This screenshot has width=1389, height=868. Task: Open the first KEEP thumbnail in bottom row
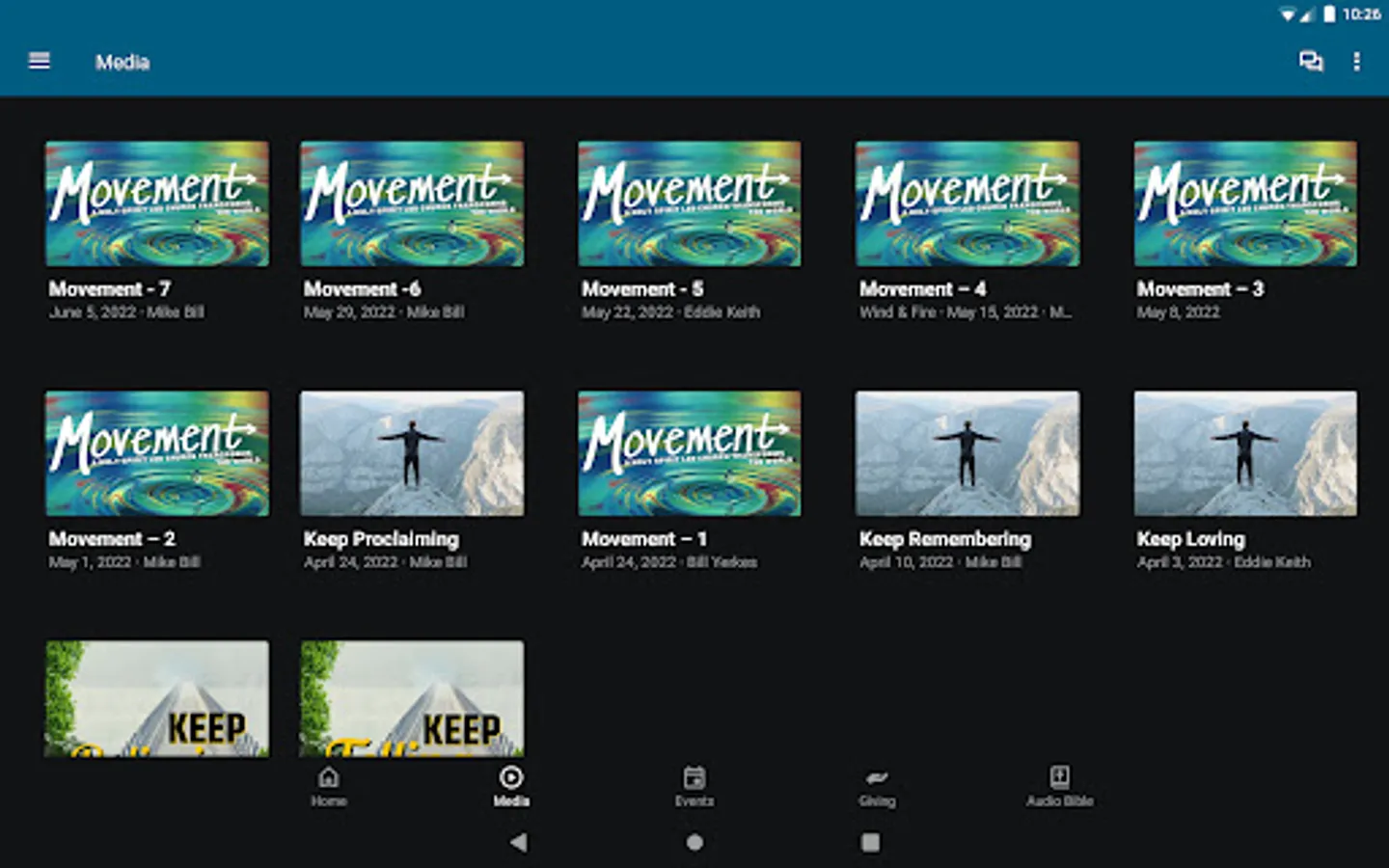point(157,698)
